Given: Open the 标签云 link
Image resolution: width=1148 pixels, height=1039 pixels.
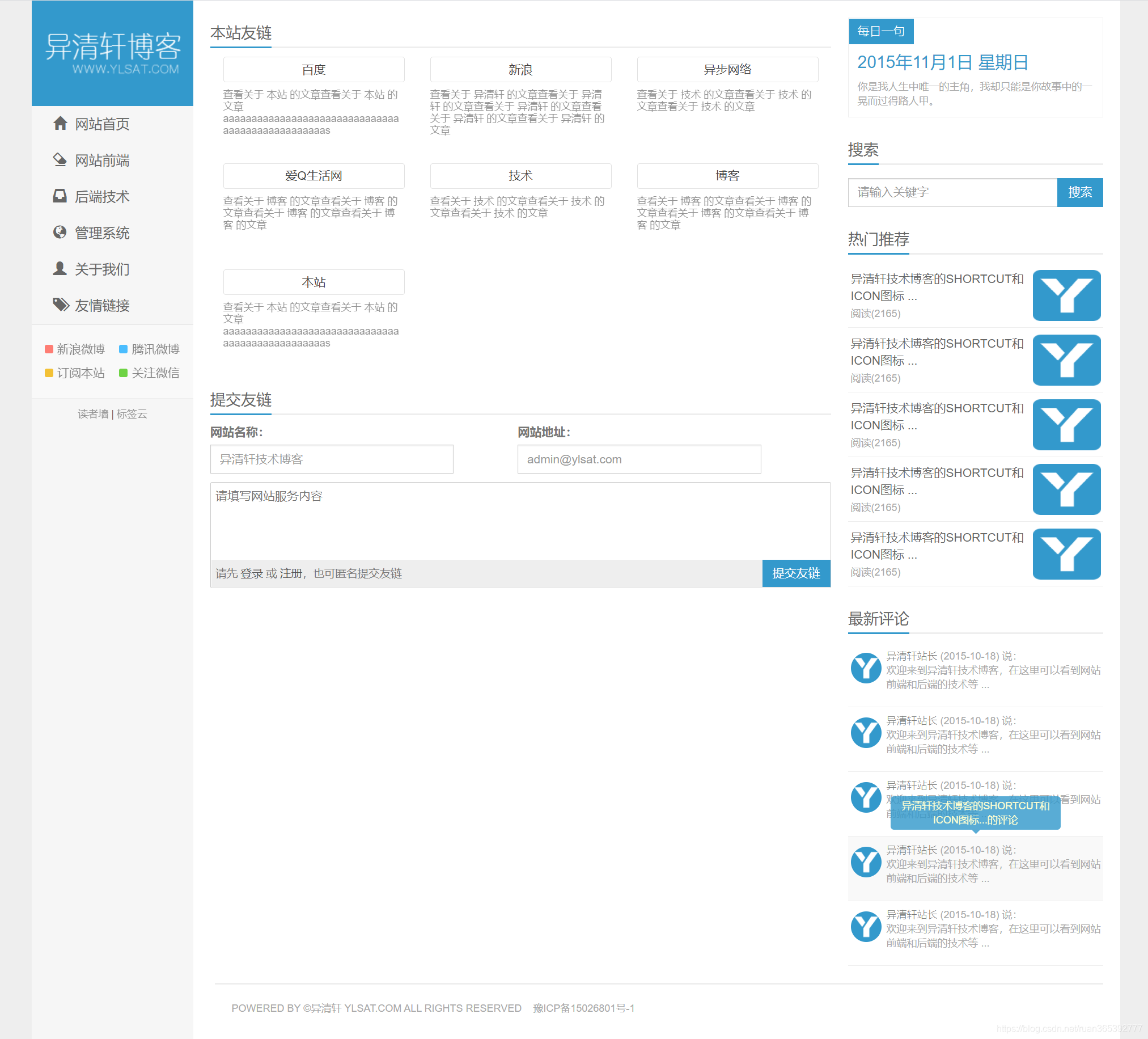Looking at the screenshot, I should (132, 414).
